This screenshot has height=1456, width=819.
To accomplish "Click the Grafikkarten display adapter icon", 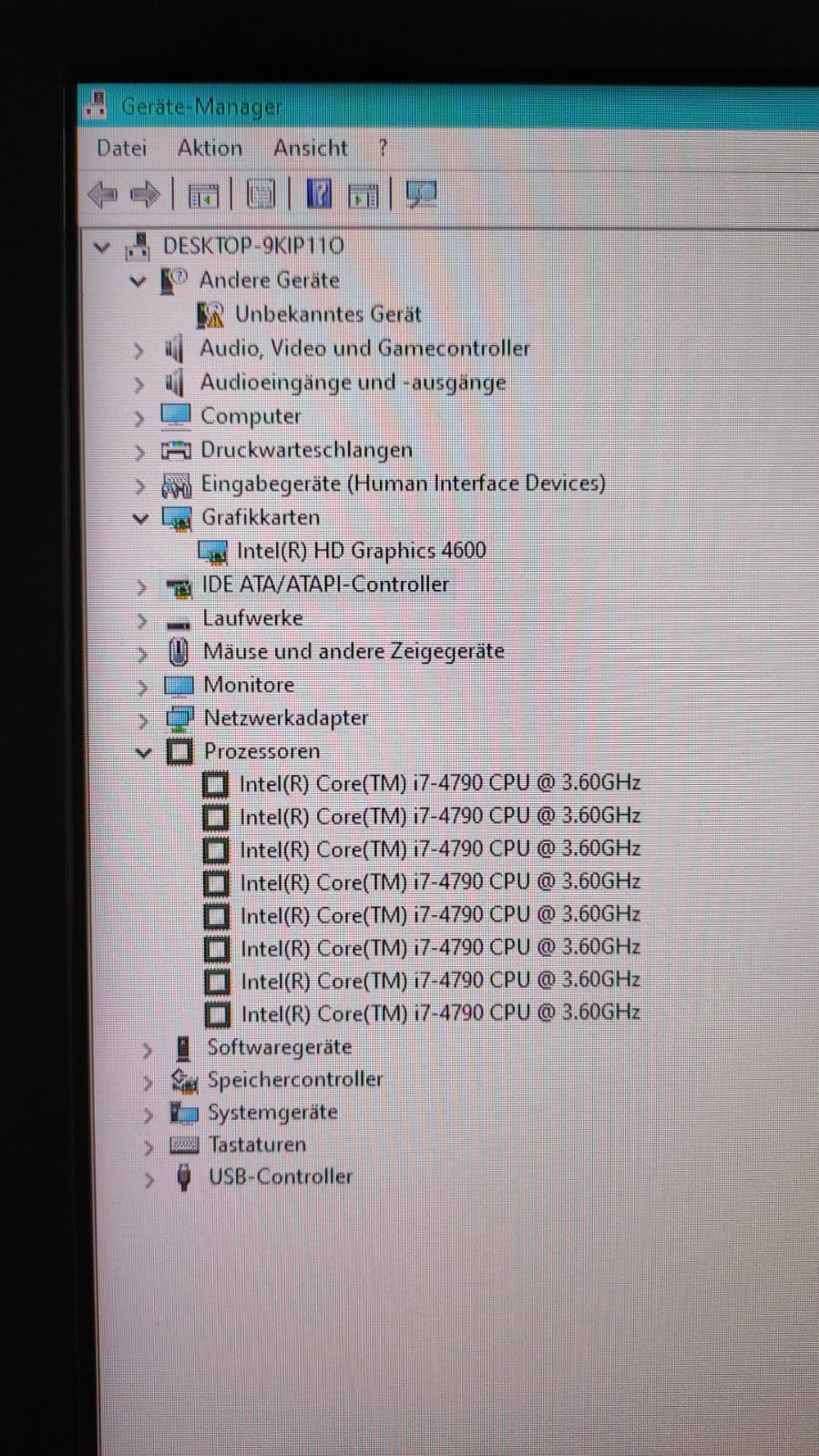I will pos(177,517).
